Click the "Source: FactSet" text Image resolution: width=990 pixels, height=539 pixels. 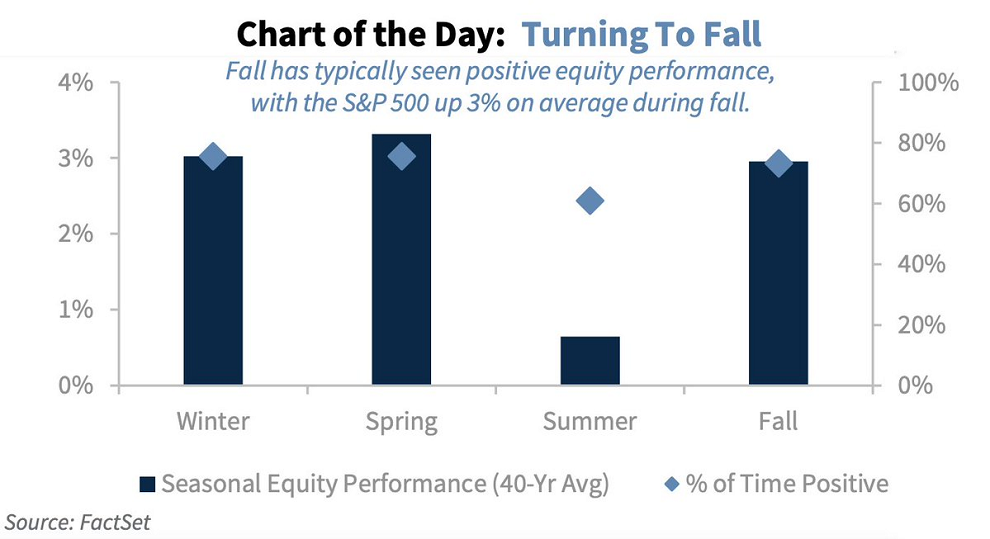pyautogui.click(x=76, y=521)
